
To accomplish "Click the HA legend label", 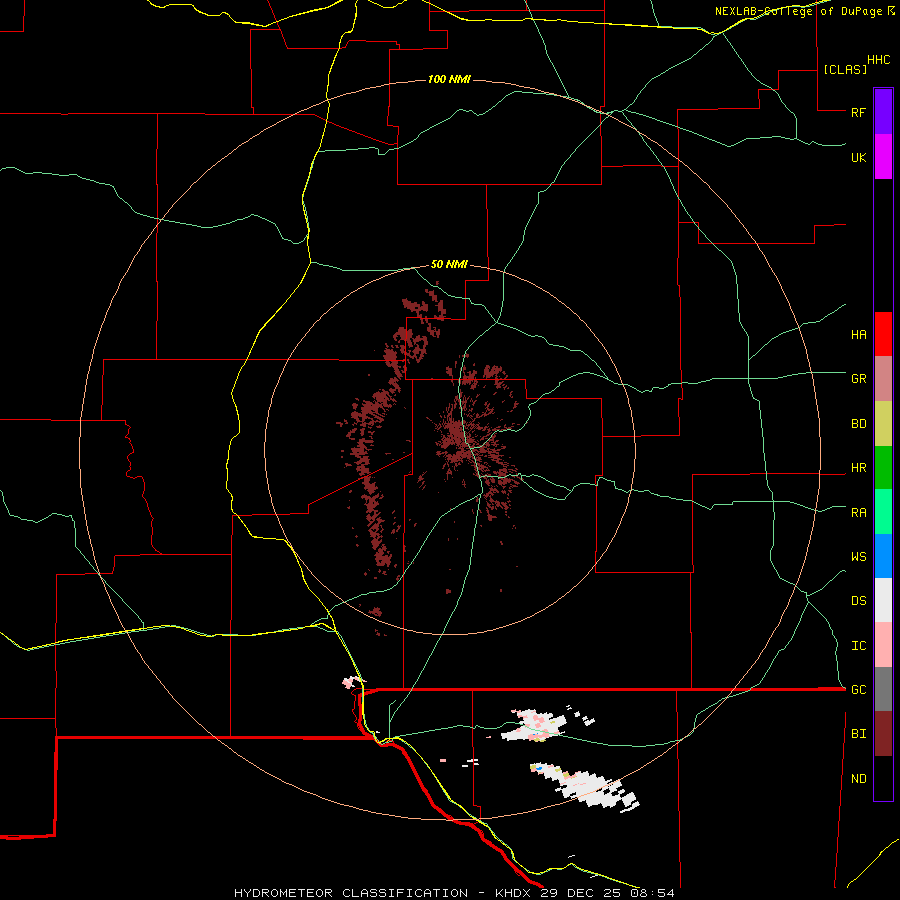I will (x=858, y=334).
